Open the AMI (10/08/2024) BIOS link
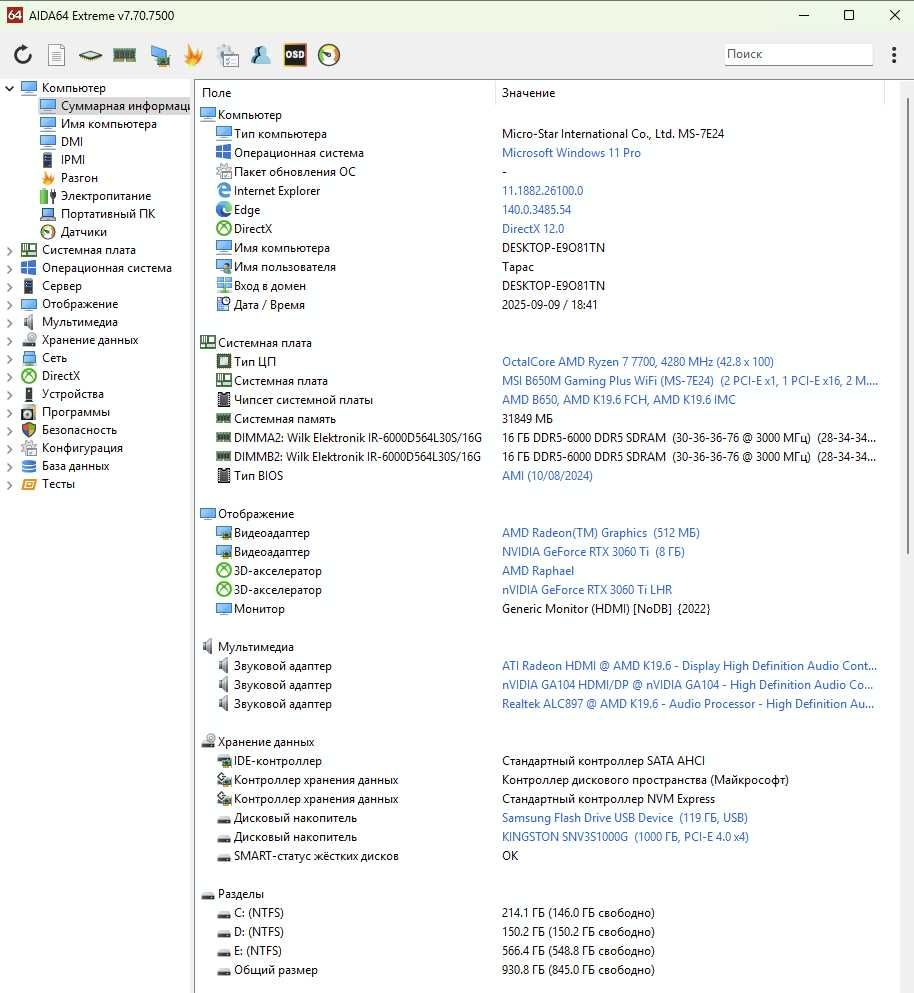 point(547,476)
